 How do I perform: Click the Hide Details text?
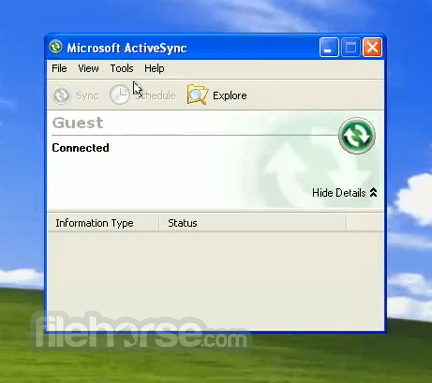click(x=339, y=193)
